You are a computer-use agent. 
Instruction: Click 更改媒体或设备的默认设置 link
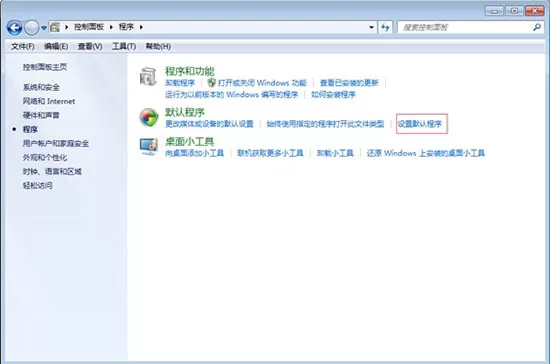209,124
